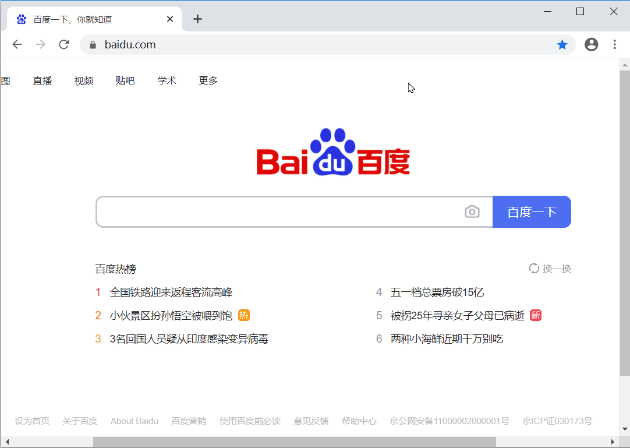Open Chrome three-dot menu
Viewport: 630px width, 448px height.
tap(615, 44)
